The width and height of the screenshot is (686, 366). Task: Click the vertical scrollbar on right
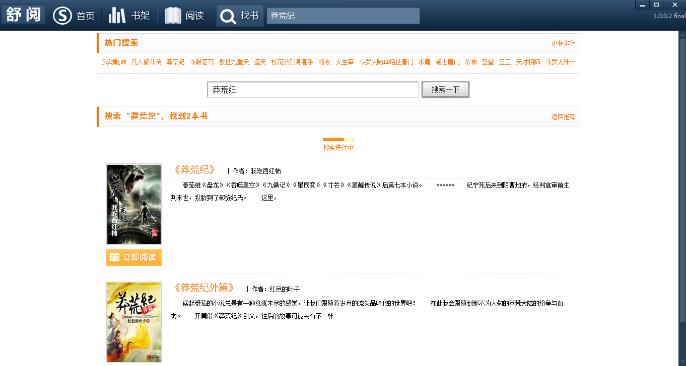click(x=682, y=197)
